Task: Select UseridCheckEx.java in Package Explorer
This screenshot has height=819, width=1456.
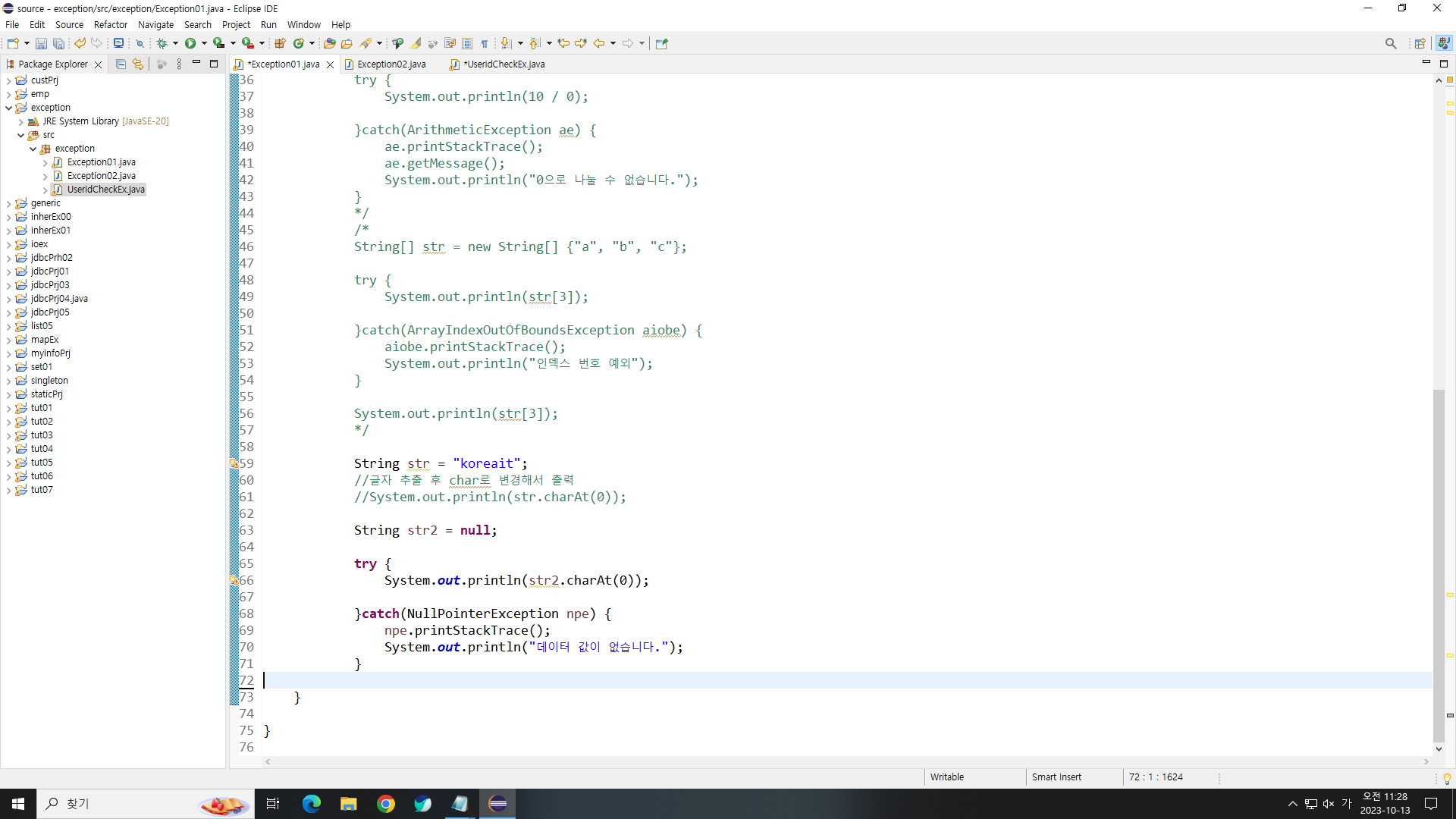Action: click(x=105, y=190)
